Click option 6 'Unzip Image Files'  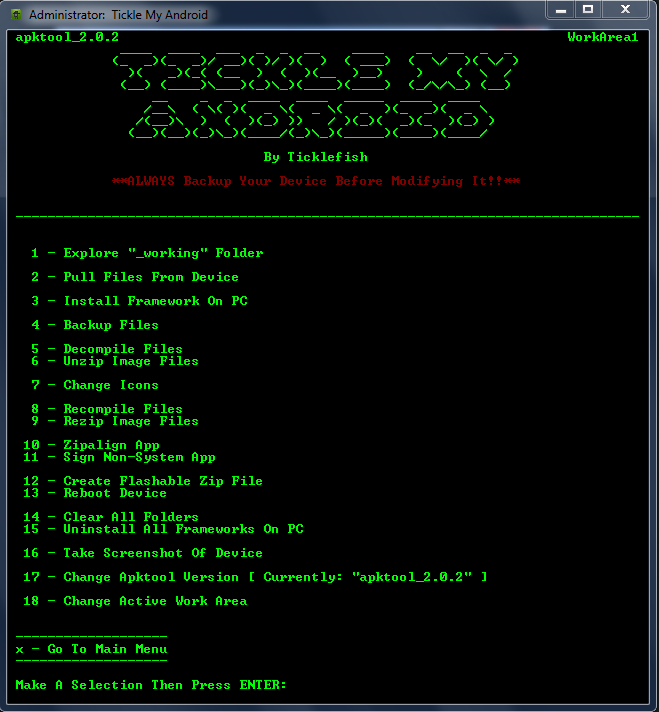click(x=115, y=361)
